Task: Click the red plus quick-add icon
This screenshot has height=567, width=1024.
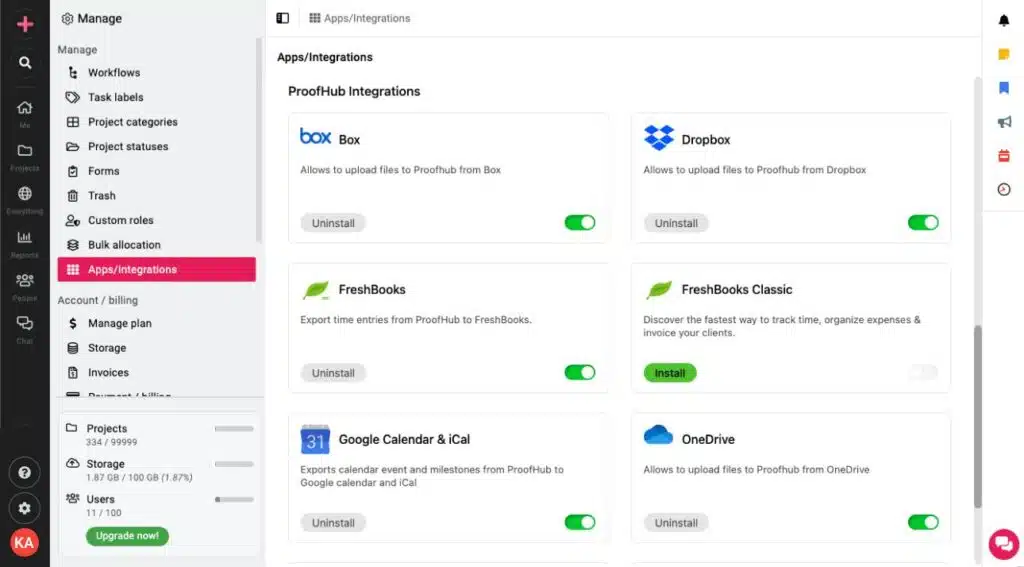Action: click(x=25, y=24)
